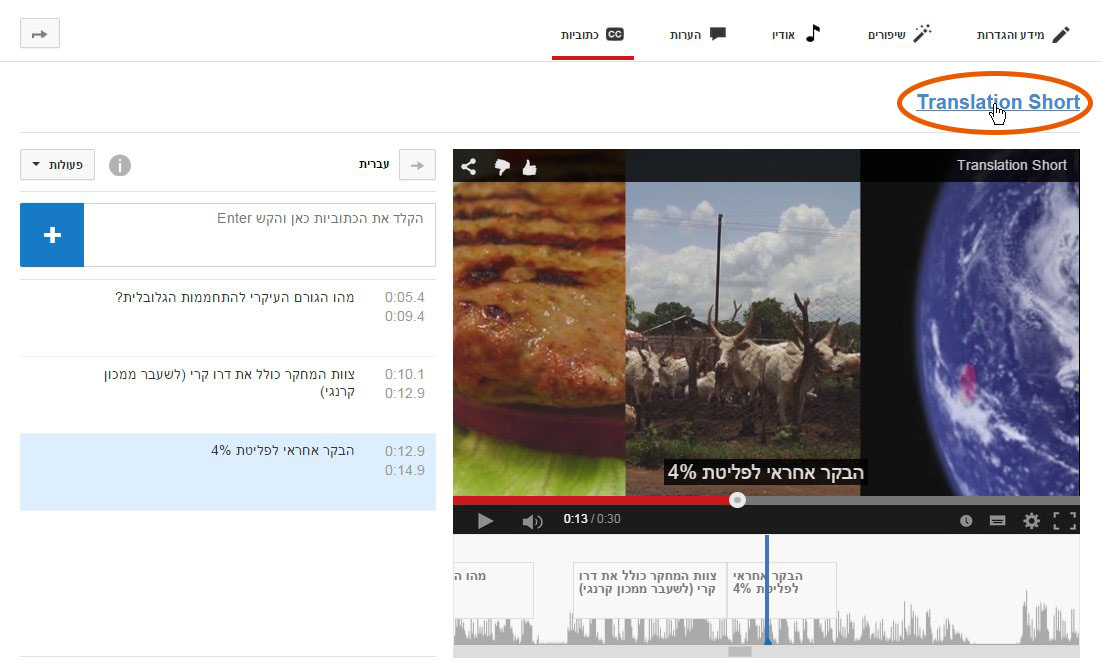Click the Translation Short title in player
Viewport: 1102px width, 663px height.
coord(1011,165)
